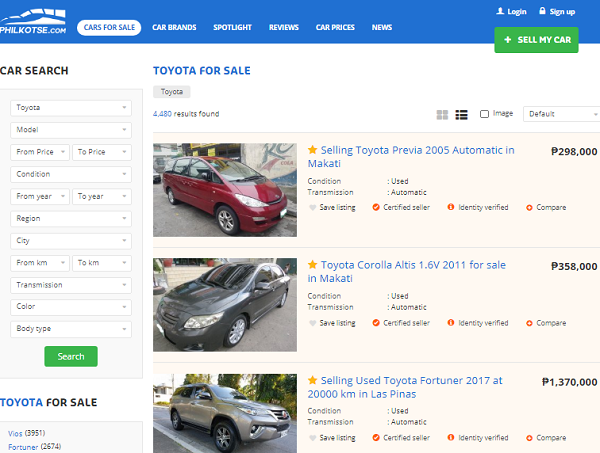This screenshot has width=600, height=453.
Task: Open the Transmission dropdown
Action: 71,285
